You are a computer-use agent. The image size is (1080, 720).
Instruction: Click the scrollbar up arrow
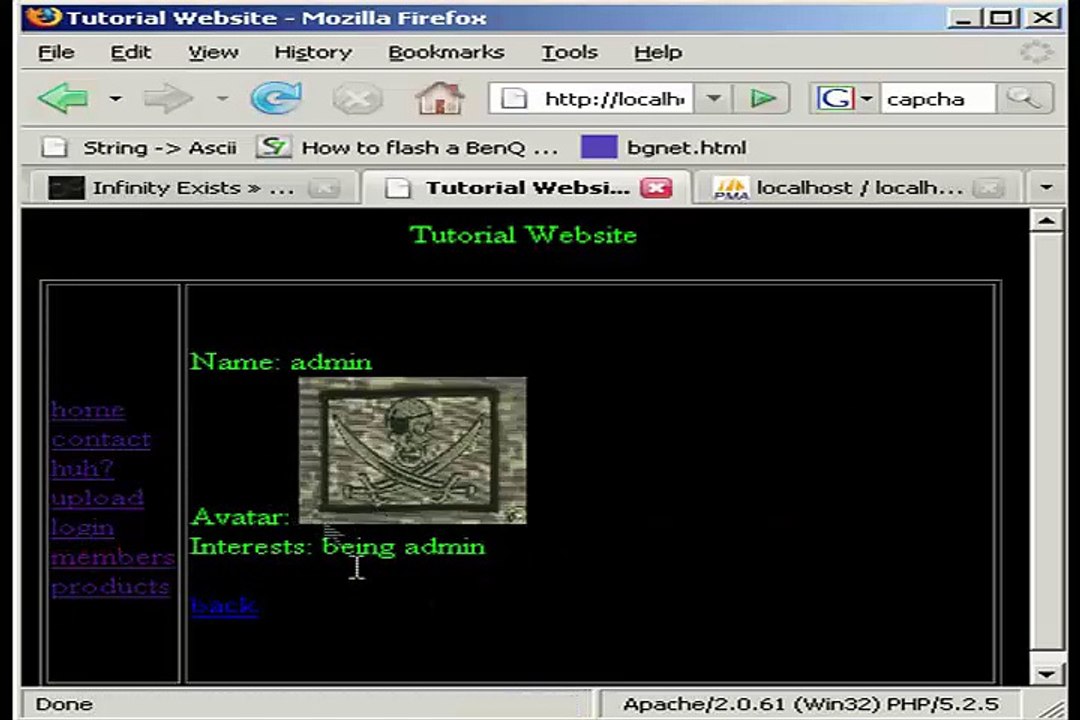coord(1046,221)
